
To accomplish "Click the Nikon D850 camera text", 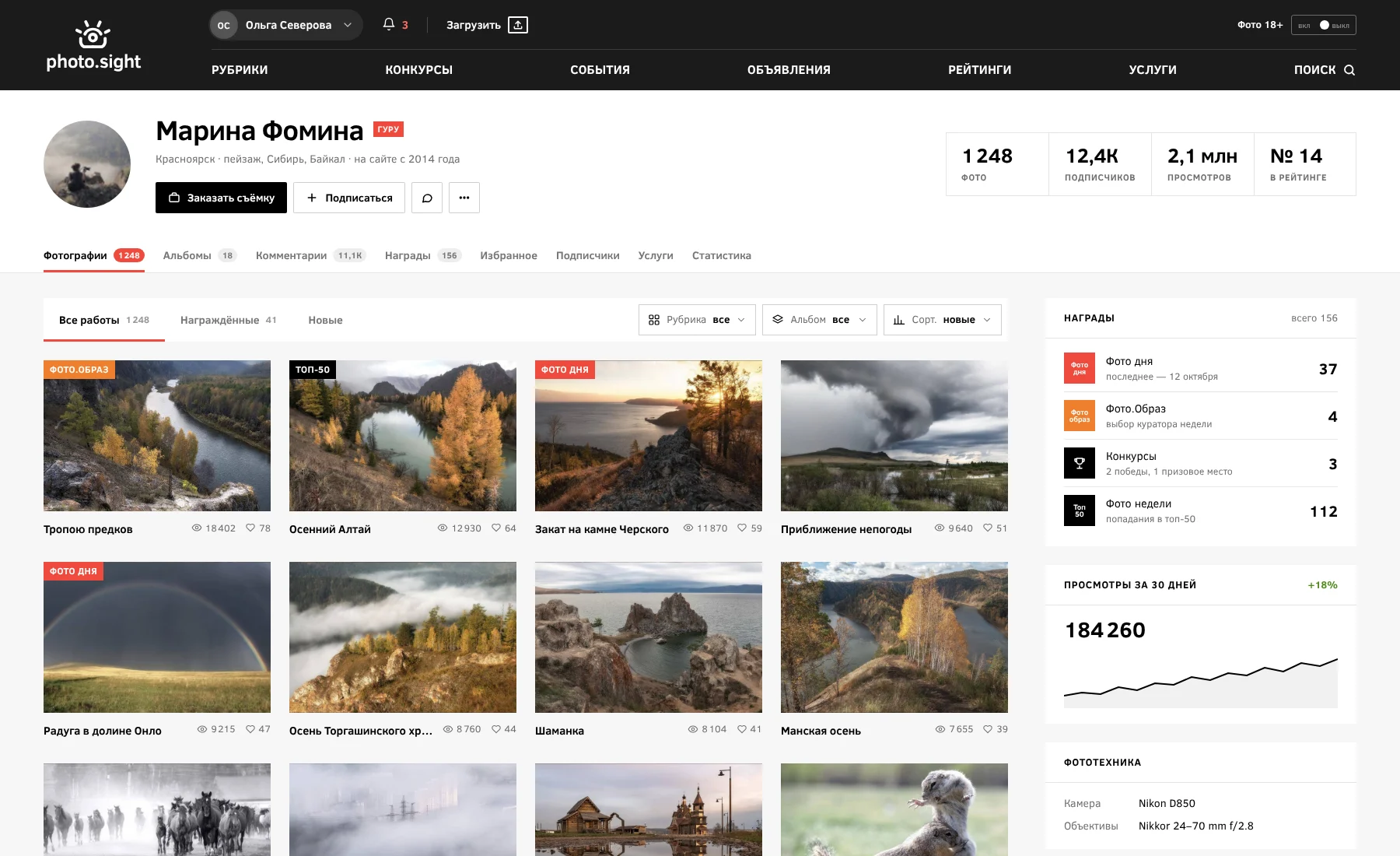I will pos(1167,803).
